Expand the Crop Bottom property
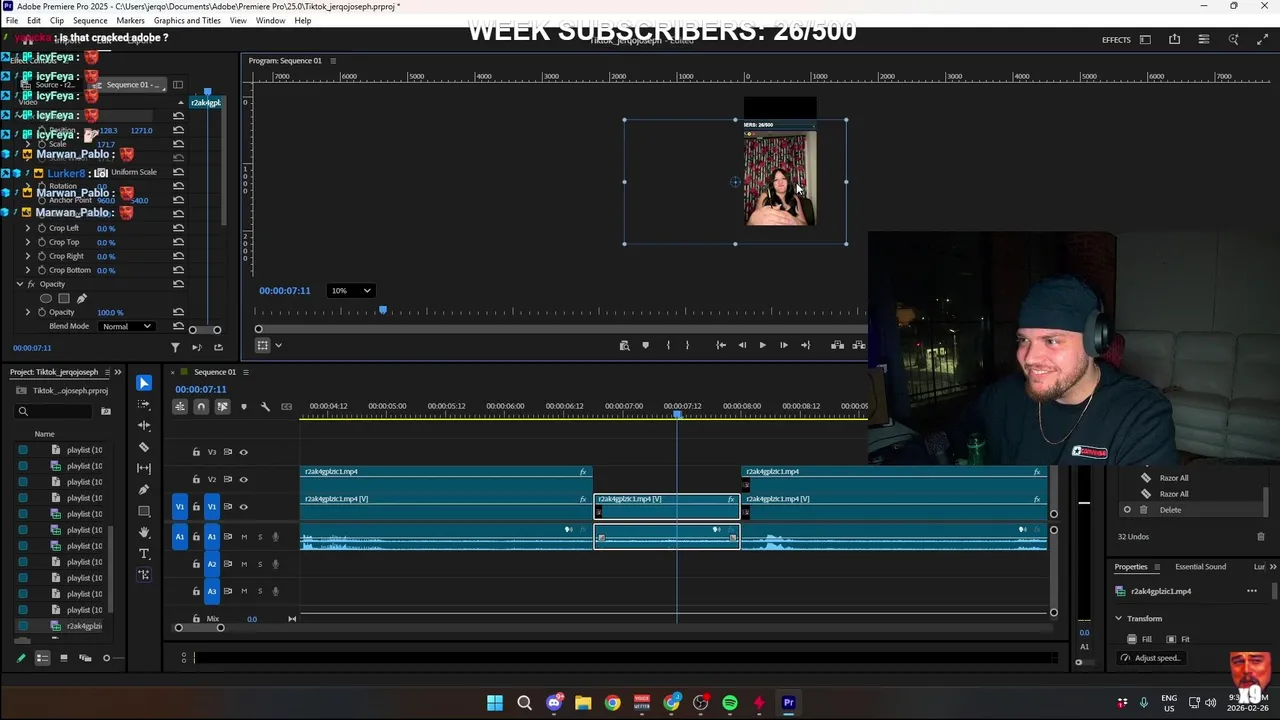This screenshot has width=1280, height=720. [28, 270]
